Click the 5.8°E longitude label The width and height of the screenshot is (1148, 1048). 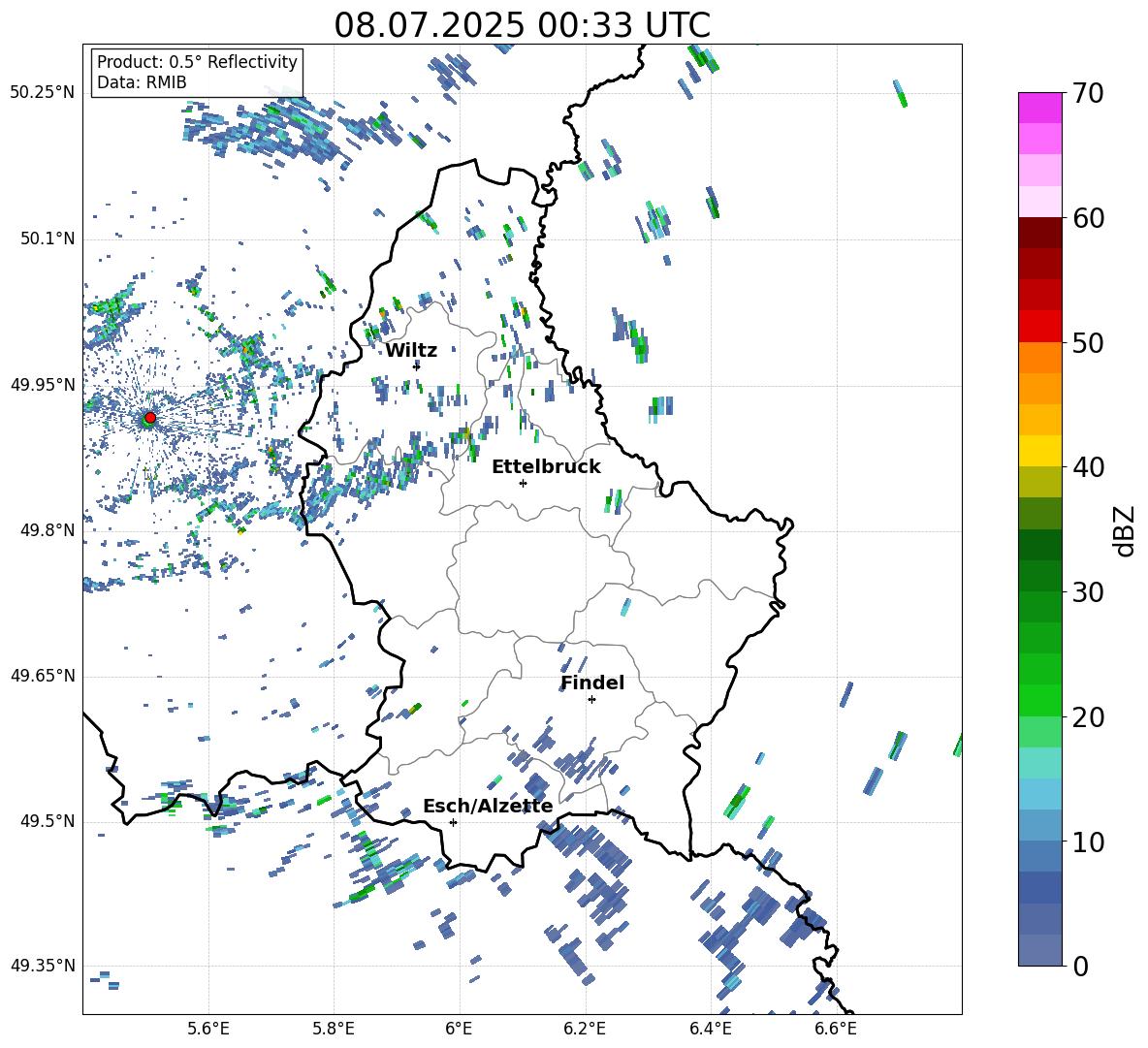click(334, 1029)
